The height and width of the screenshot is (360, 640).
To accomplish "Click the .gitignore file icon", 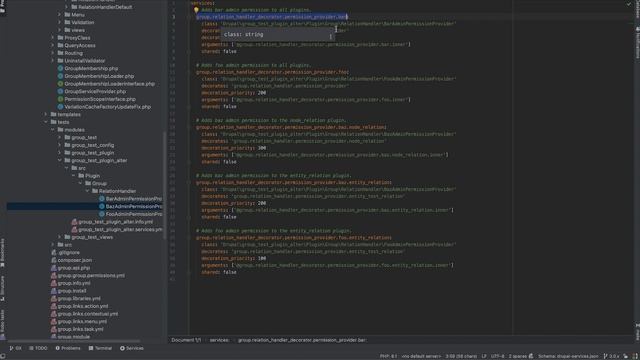I will coord(53,252).
